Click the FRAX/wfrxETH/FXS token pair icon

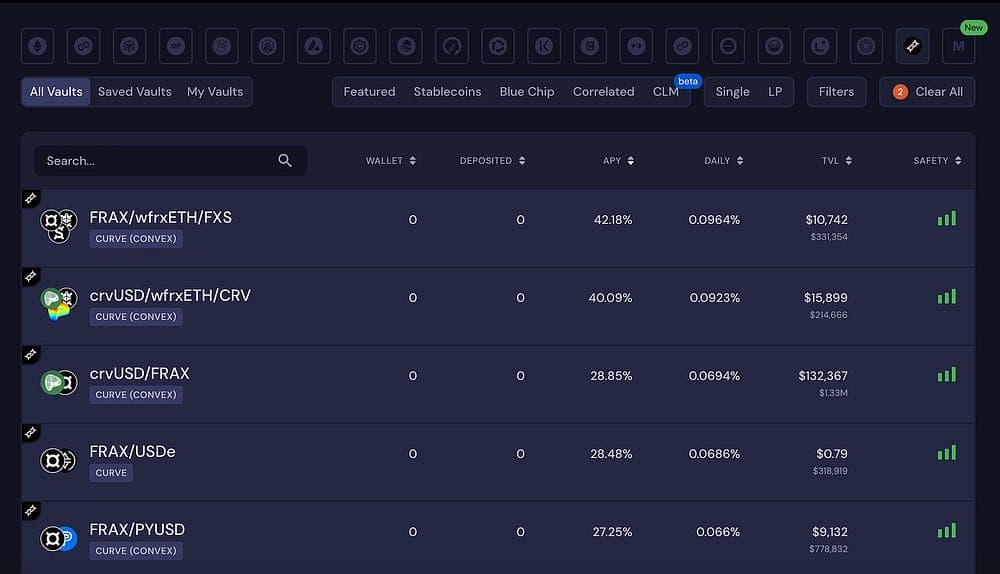59,226
